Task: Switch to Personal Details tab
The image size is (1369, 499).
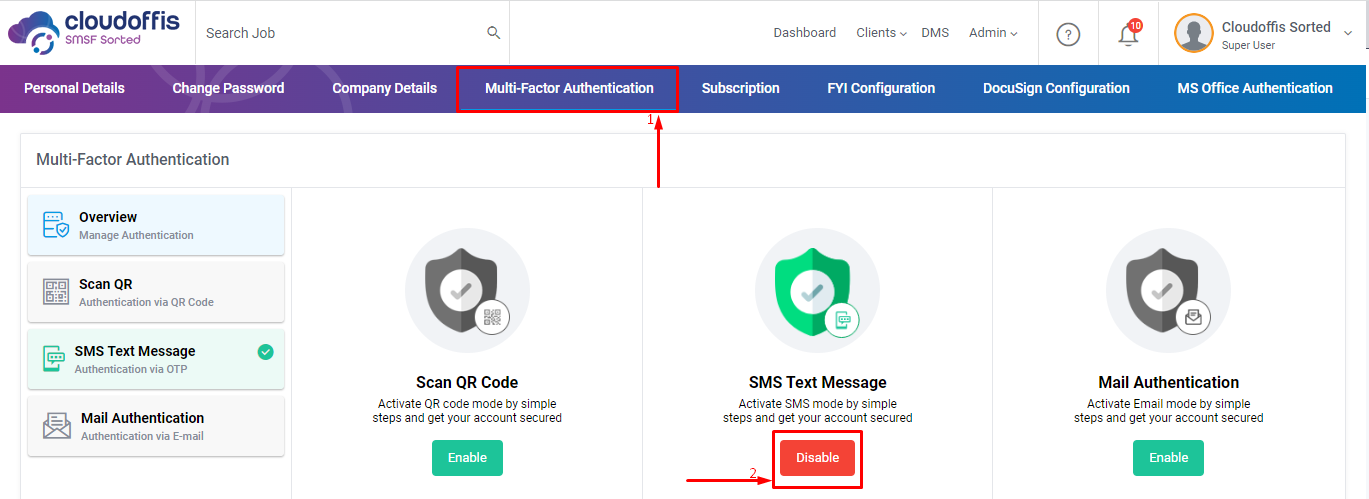Action: pos(74,88)
